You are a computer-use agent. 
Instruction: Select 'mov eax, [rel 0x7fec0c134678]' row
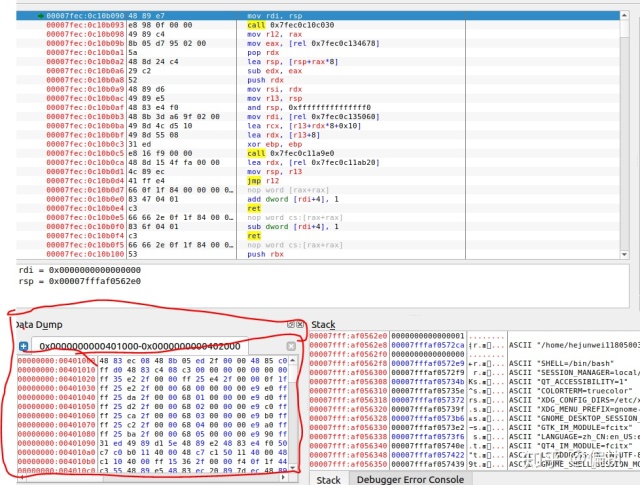[x=318, y=43]
